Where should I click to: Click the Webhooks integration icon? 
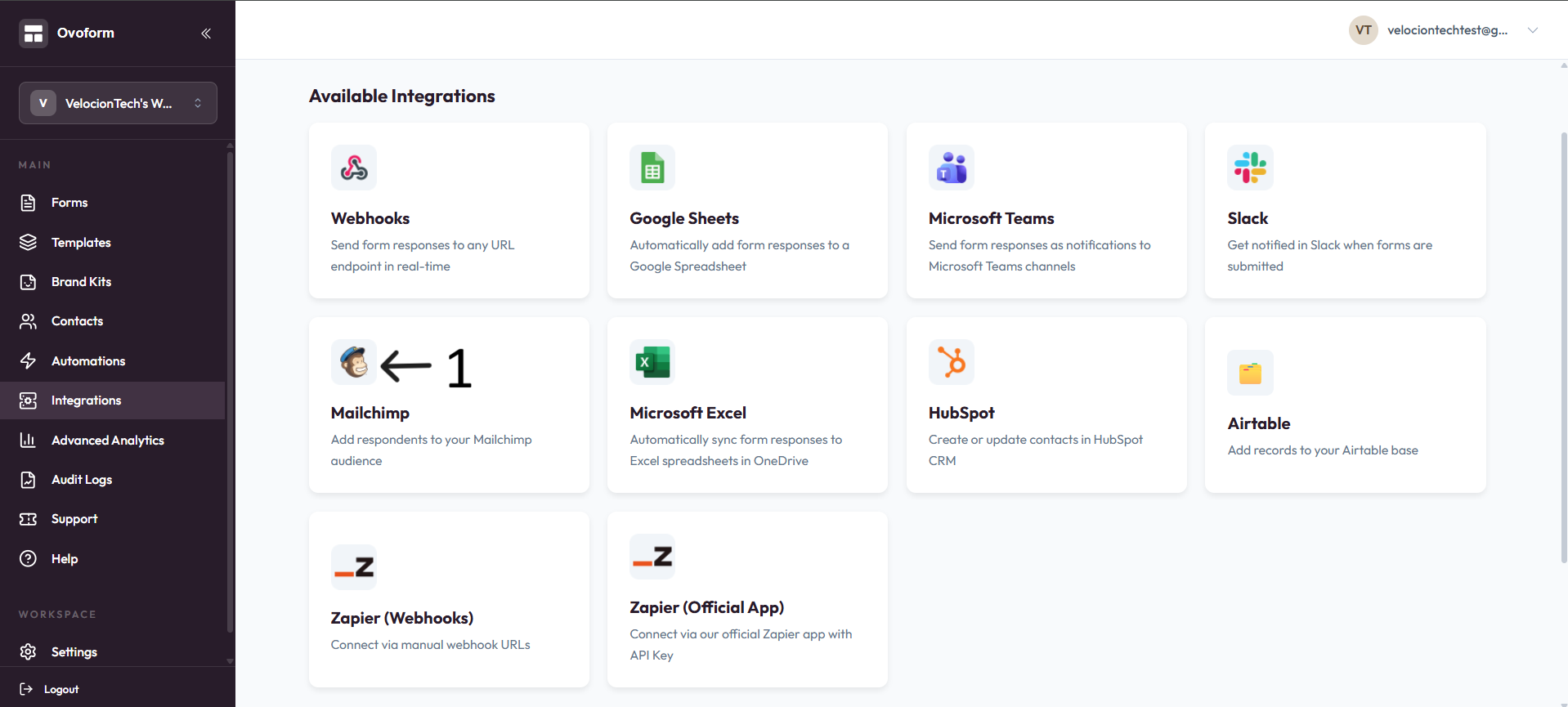pyautogui.click(x=354, y=168)
